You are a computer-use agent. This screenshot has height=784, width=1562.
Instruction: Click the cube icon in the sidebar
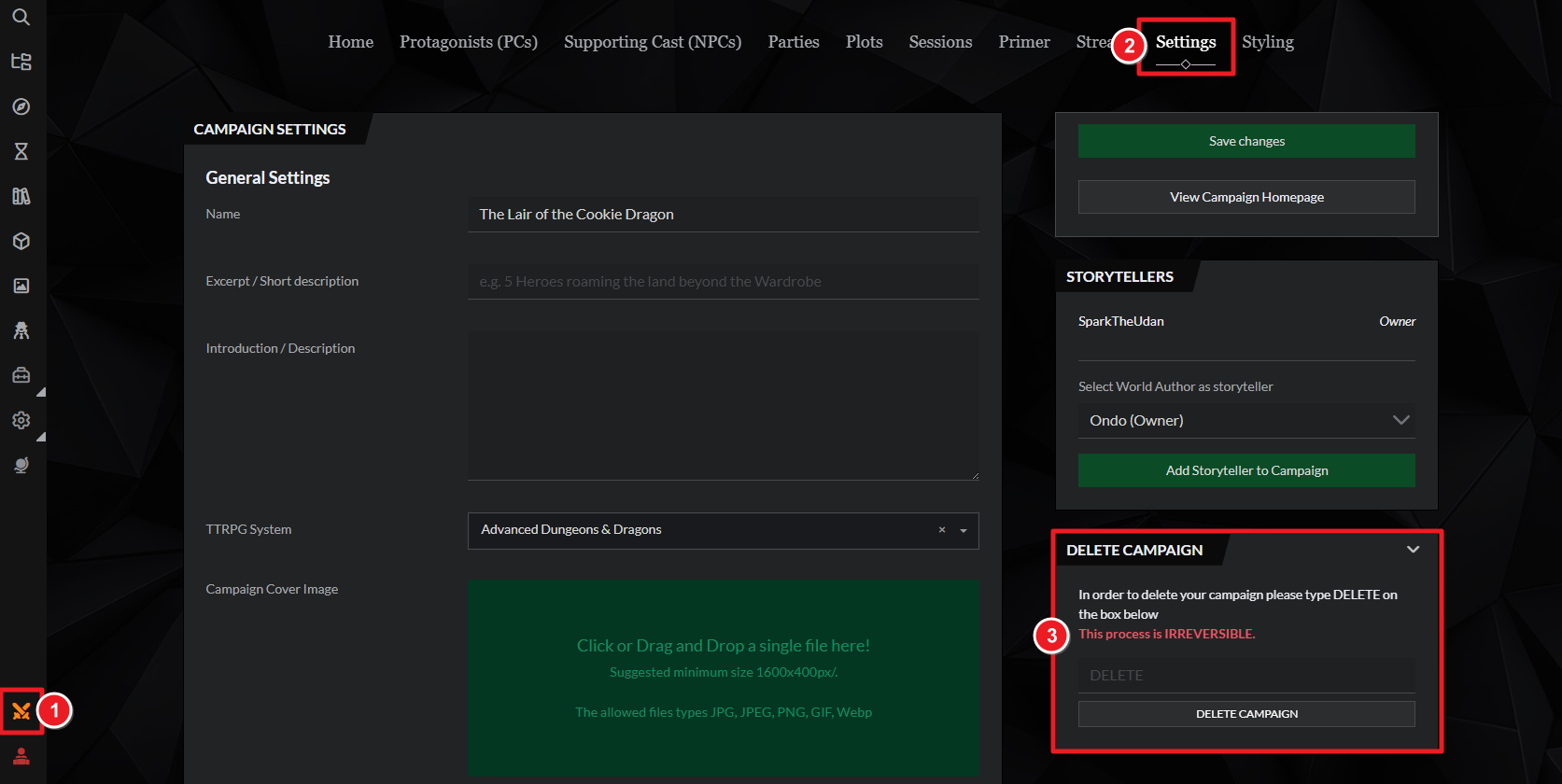point(21,241)
